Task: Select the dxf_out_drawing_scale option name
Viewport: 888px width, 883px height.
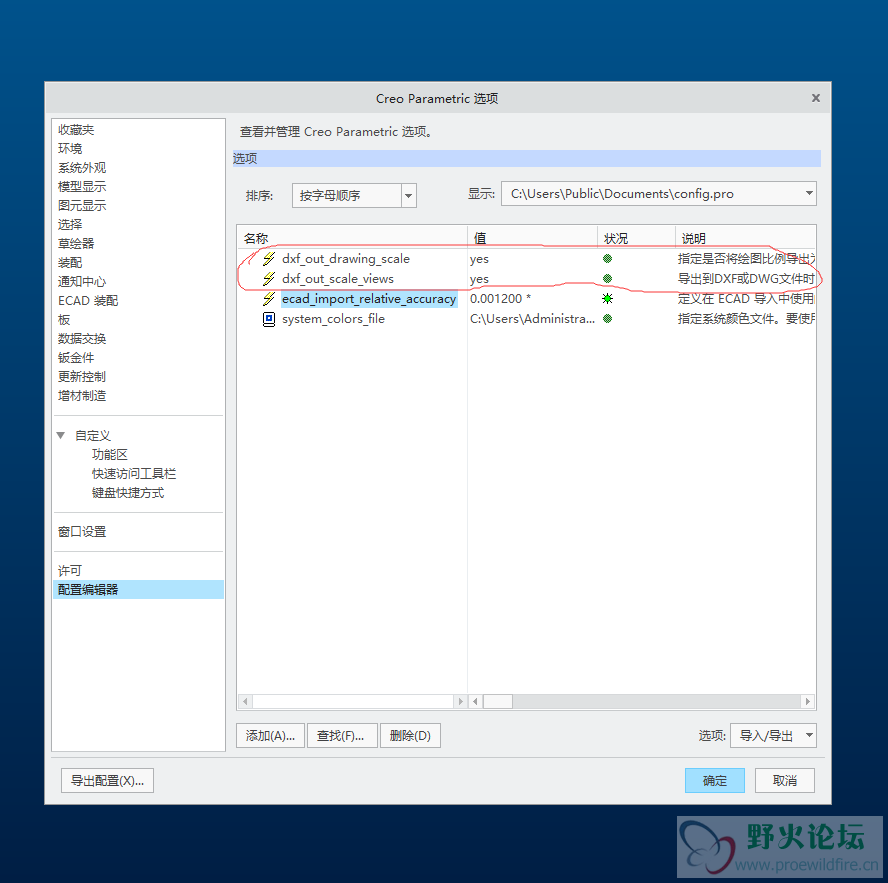Action: 345,259
